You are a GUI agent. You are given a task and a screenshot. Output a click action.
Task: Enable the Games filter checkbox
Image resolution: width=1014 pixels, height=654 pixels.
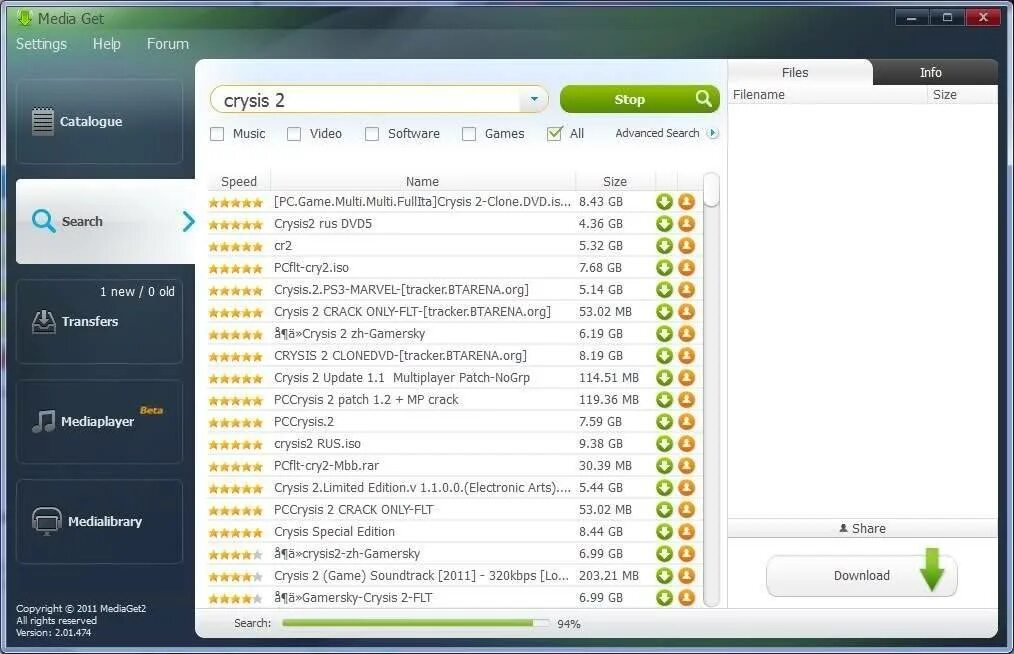469,134
